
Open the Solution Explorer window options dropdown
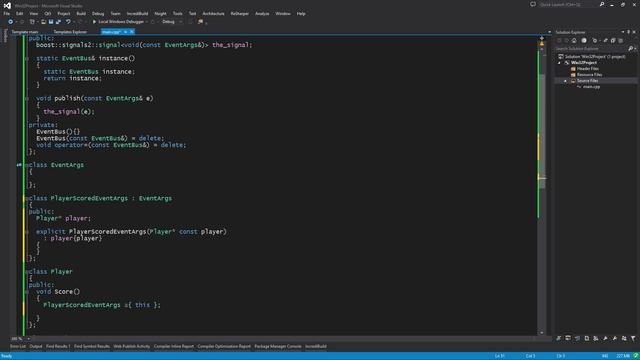click(x=623, y=32)
